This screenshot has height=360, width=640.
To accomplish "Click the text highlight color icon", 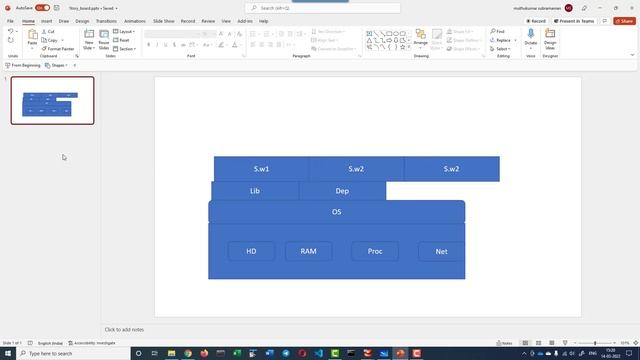I will pyautogui.click(x=221, y=45).
